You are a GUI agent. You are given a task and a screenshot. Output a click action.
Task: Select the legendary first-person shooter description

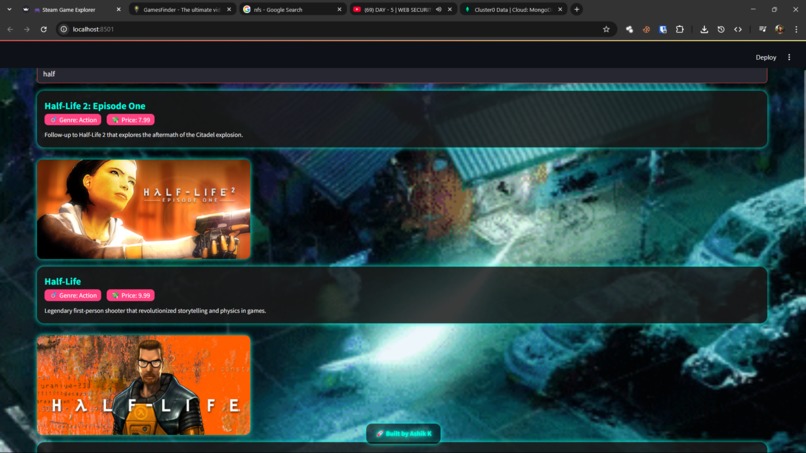coord(155,311)
